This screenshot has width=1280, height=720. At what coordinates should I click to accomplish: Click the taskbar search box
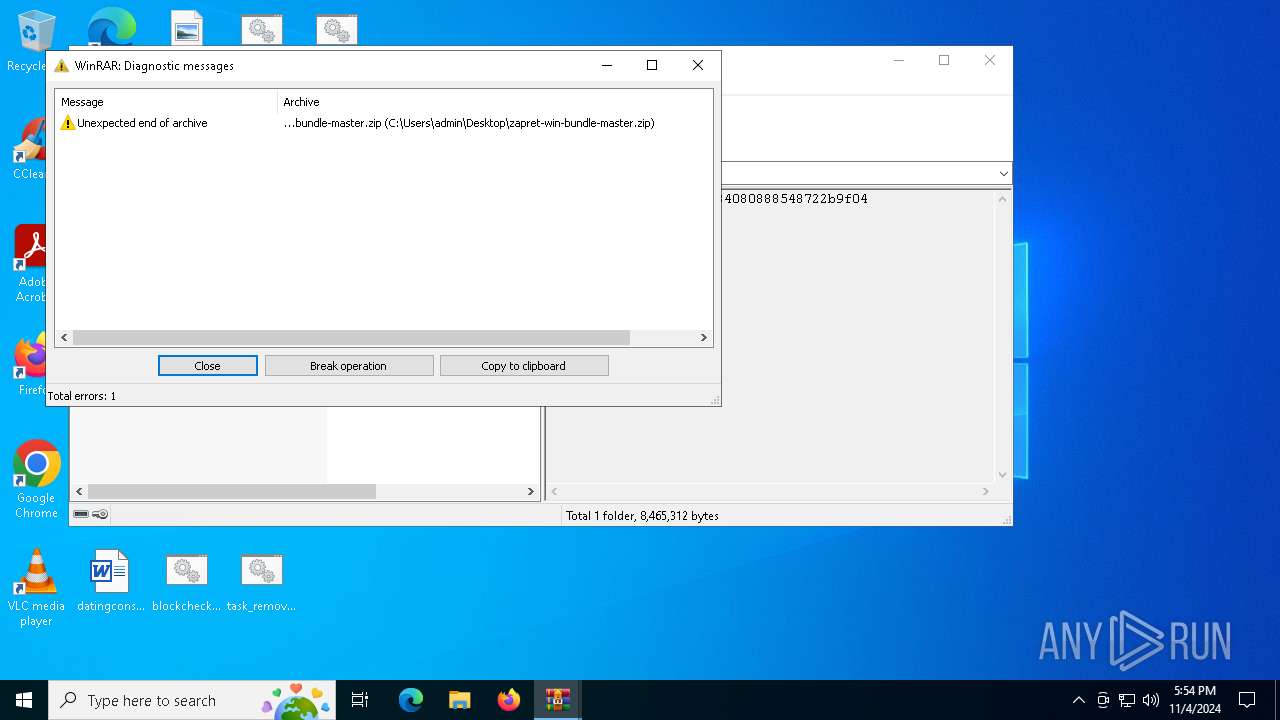click(191, 700)
